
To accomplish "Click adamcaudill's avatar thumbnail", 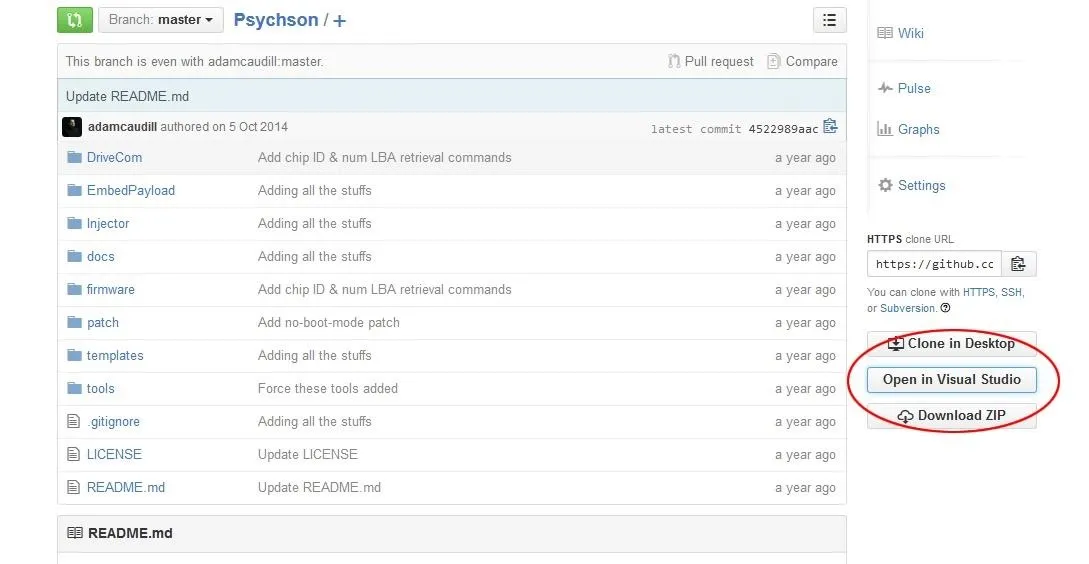I will click(72, 126).
